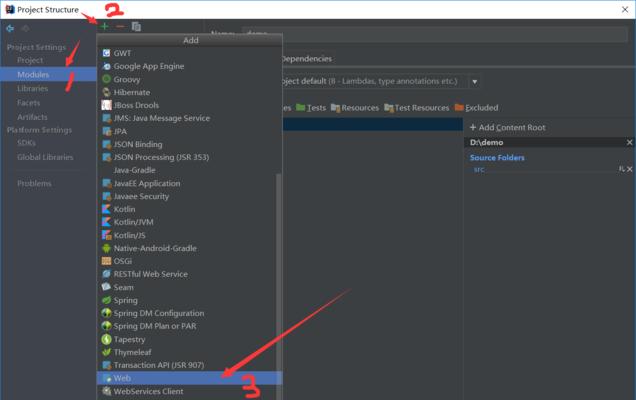Select JavaEE Application entry

187,183
